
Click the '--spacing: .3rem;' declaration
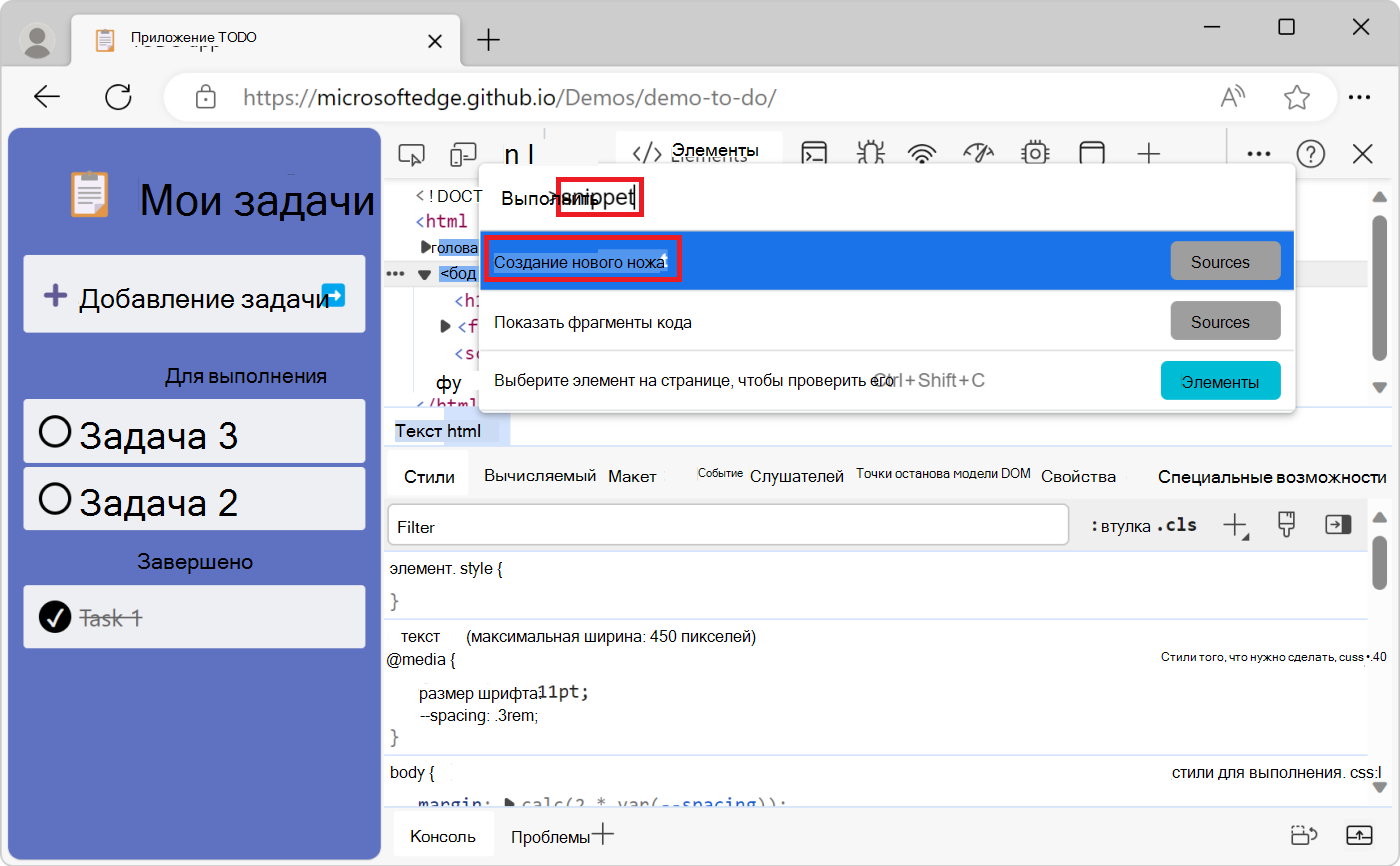click(479, 715)
